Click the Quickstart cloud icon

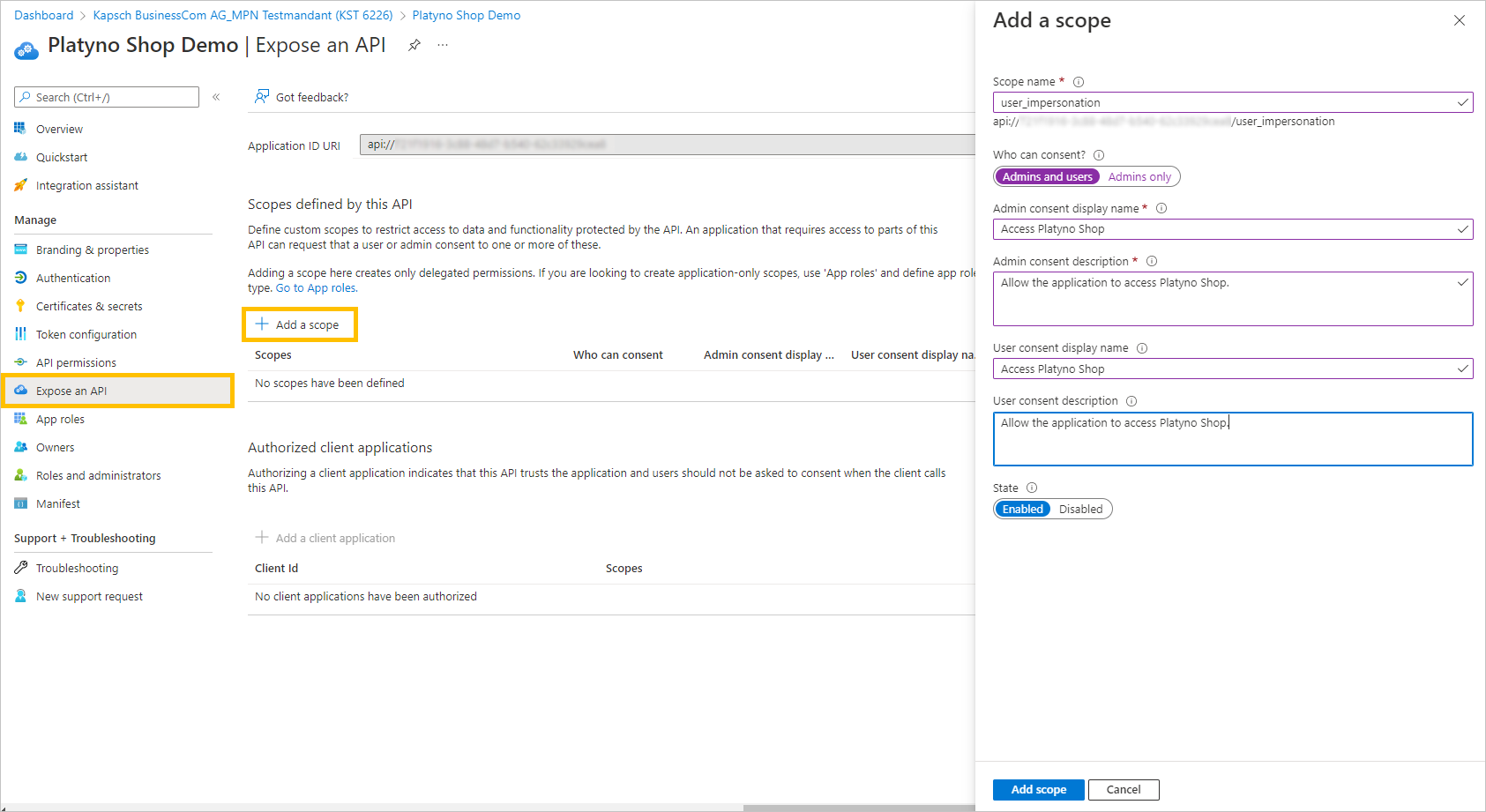[20, 157]
